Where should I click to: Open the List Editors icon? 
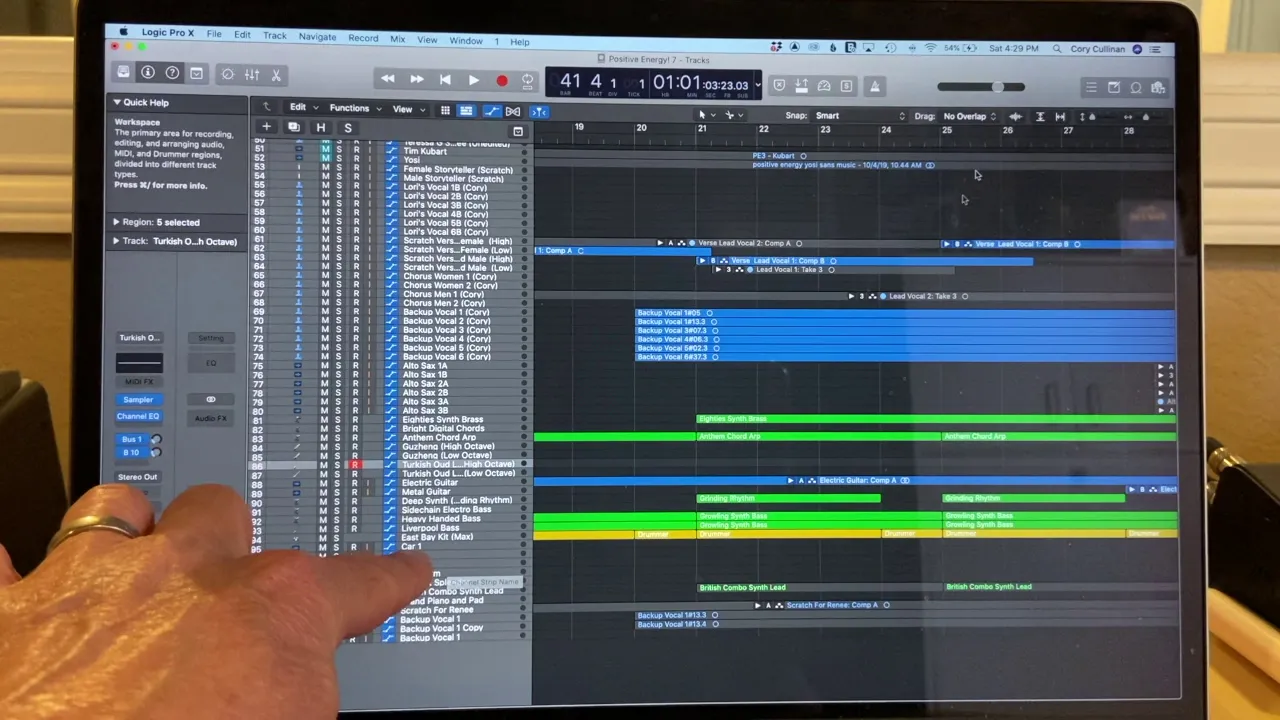[x=1092, y=88]
